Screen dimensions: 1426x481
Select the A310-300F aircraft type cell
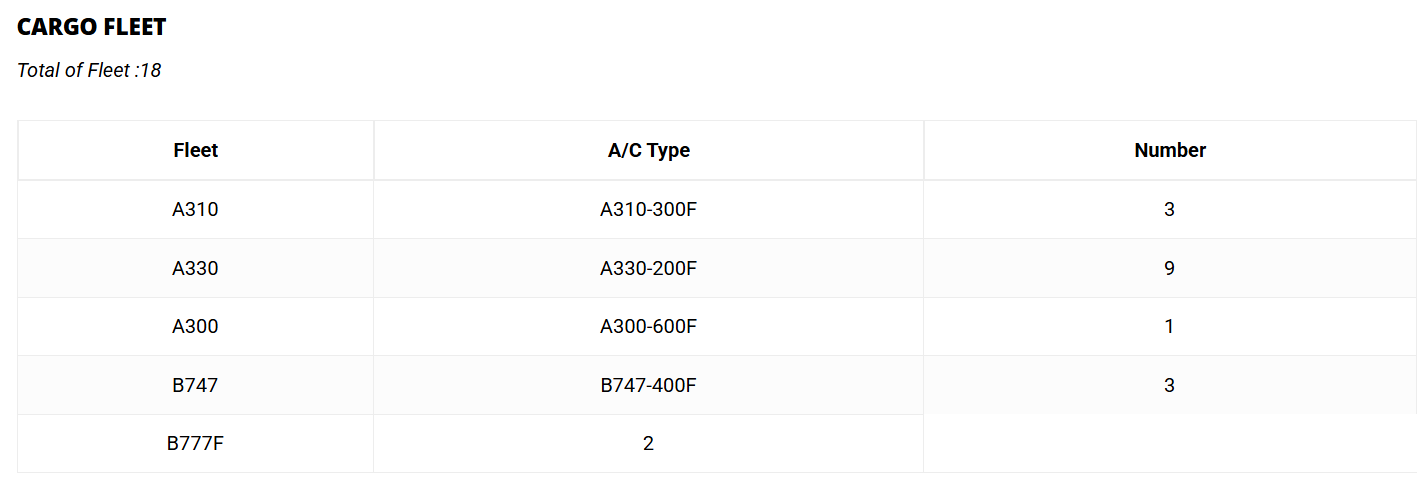tap(648, 210)
